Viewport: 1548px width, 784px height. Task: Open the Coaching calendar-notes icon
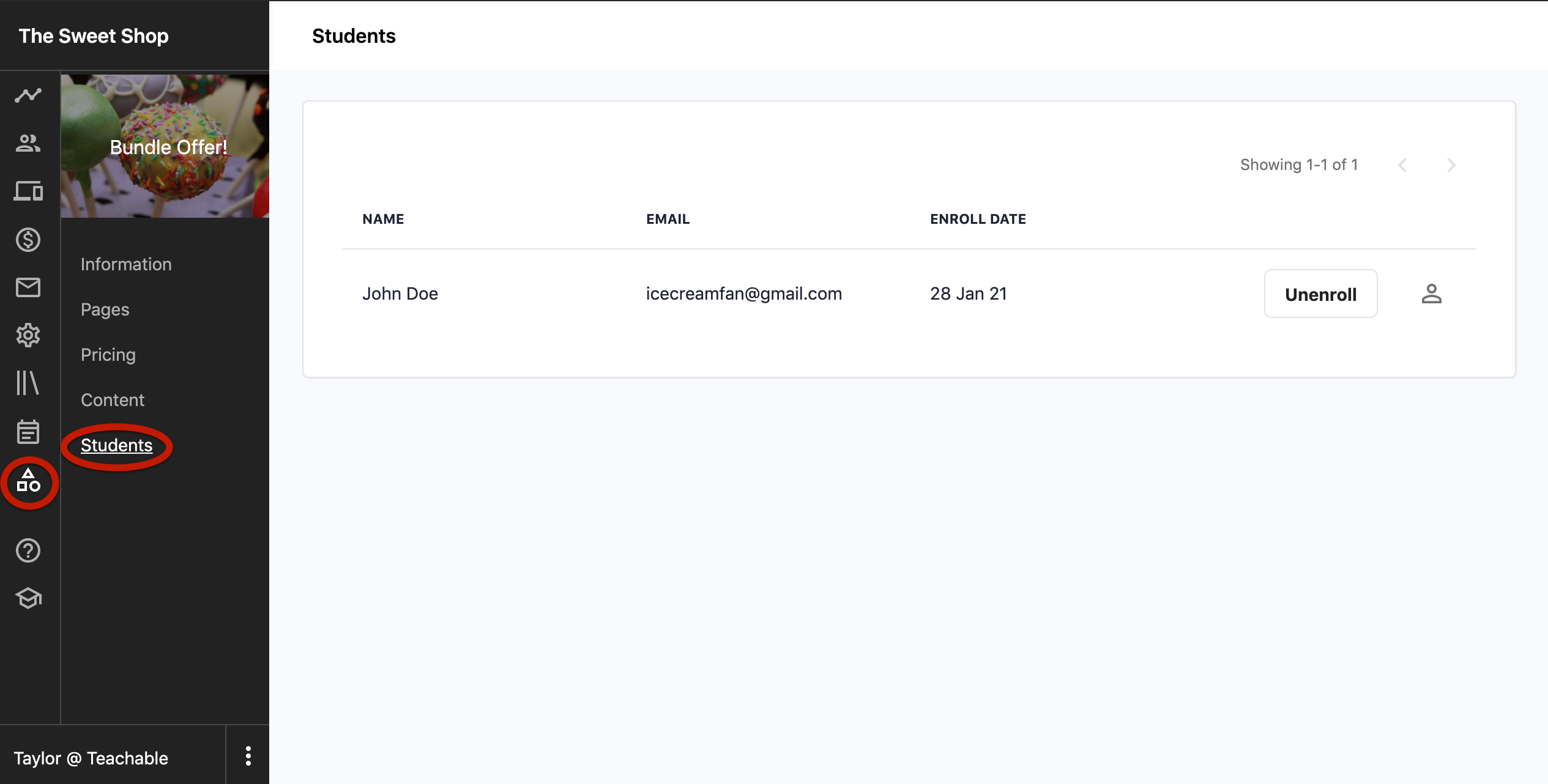click(28, 432)
